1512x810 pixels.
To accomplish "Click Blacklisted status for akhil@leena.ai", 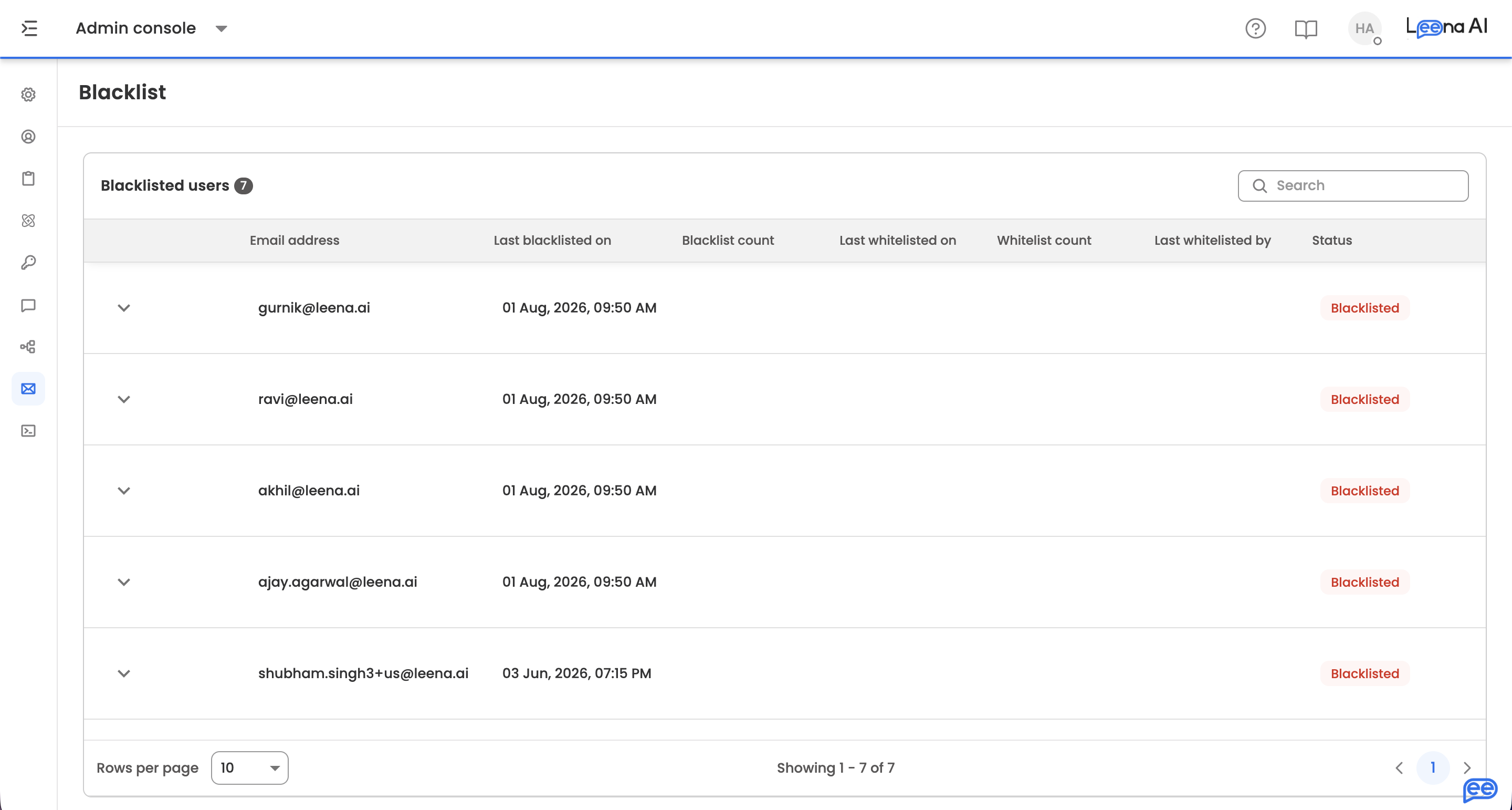I will [x=1364, y=491].
